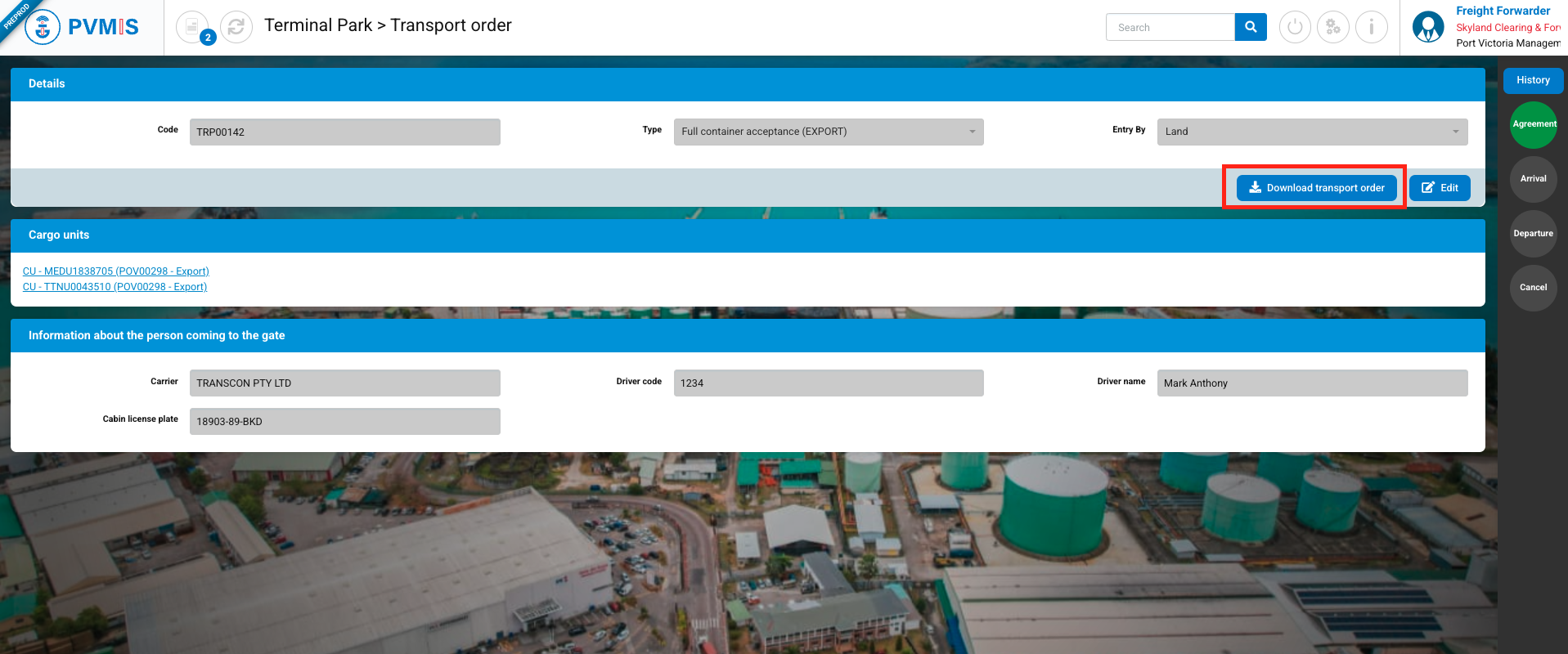Open cargo unit MEDU1838705 link
Image resolution: width=1568 pixels, height=654 pixels.
[116, 271]
